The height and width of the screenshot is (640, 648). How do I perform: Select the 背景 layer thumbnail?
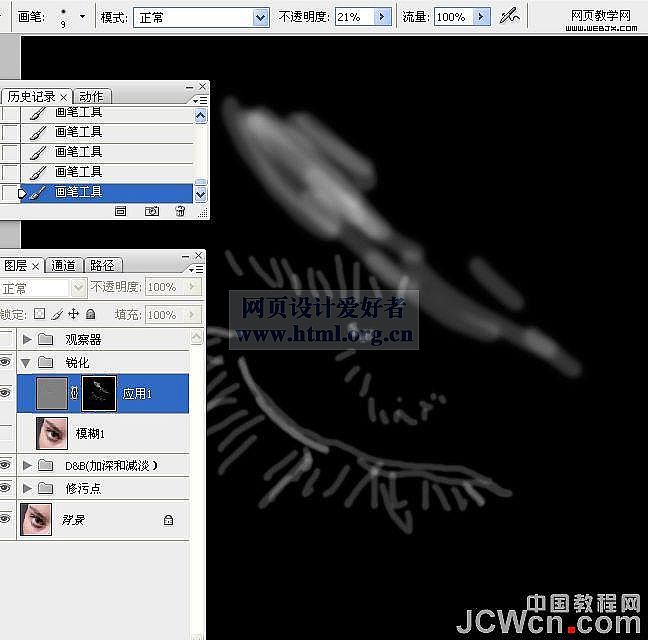36,519
